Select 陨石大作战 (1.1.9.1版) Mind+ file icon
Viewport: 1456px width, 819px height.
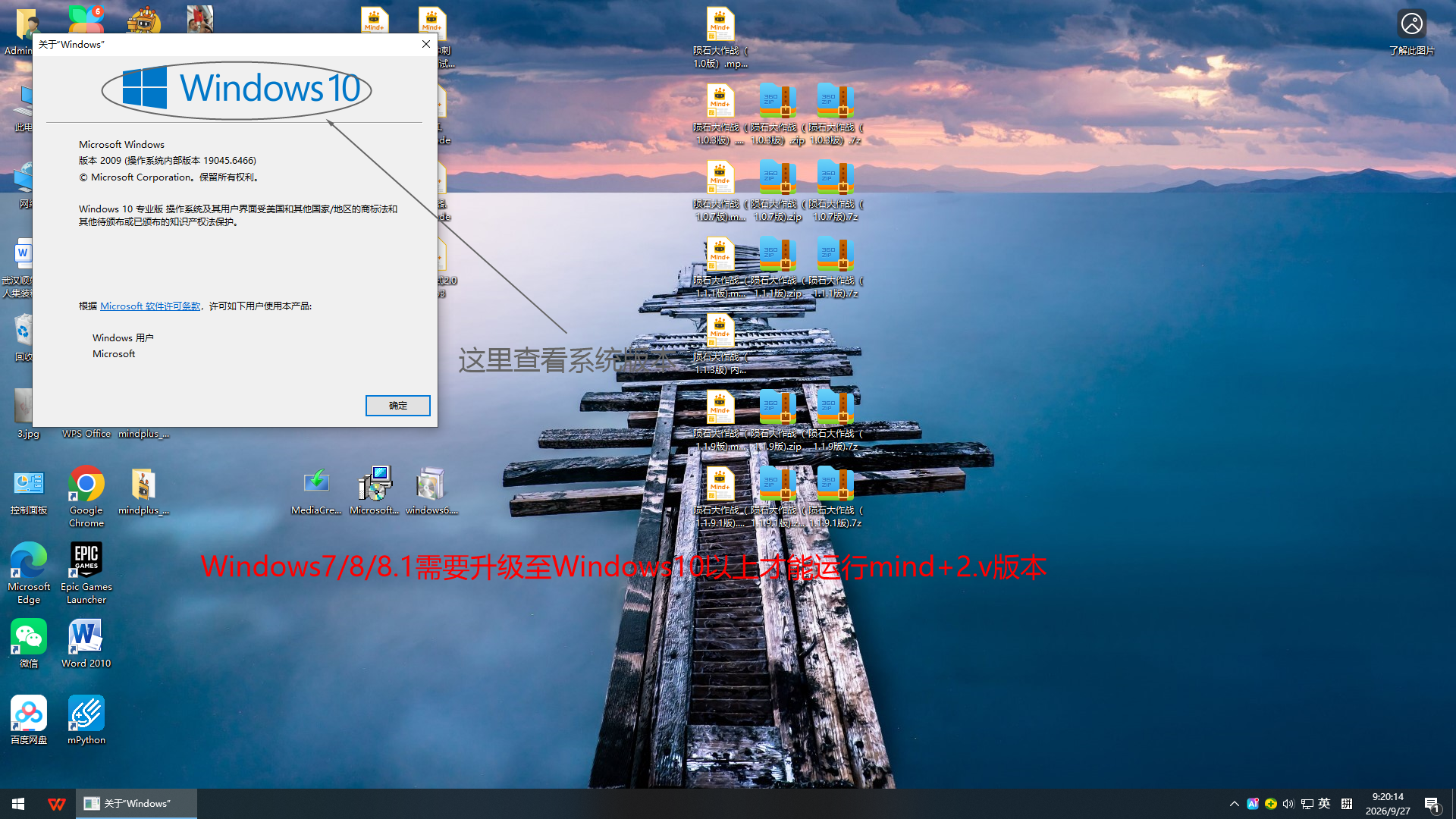[720, 497]
